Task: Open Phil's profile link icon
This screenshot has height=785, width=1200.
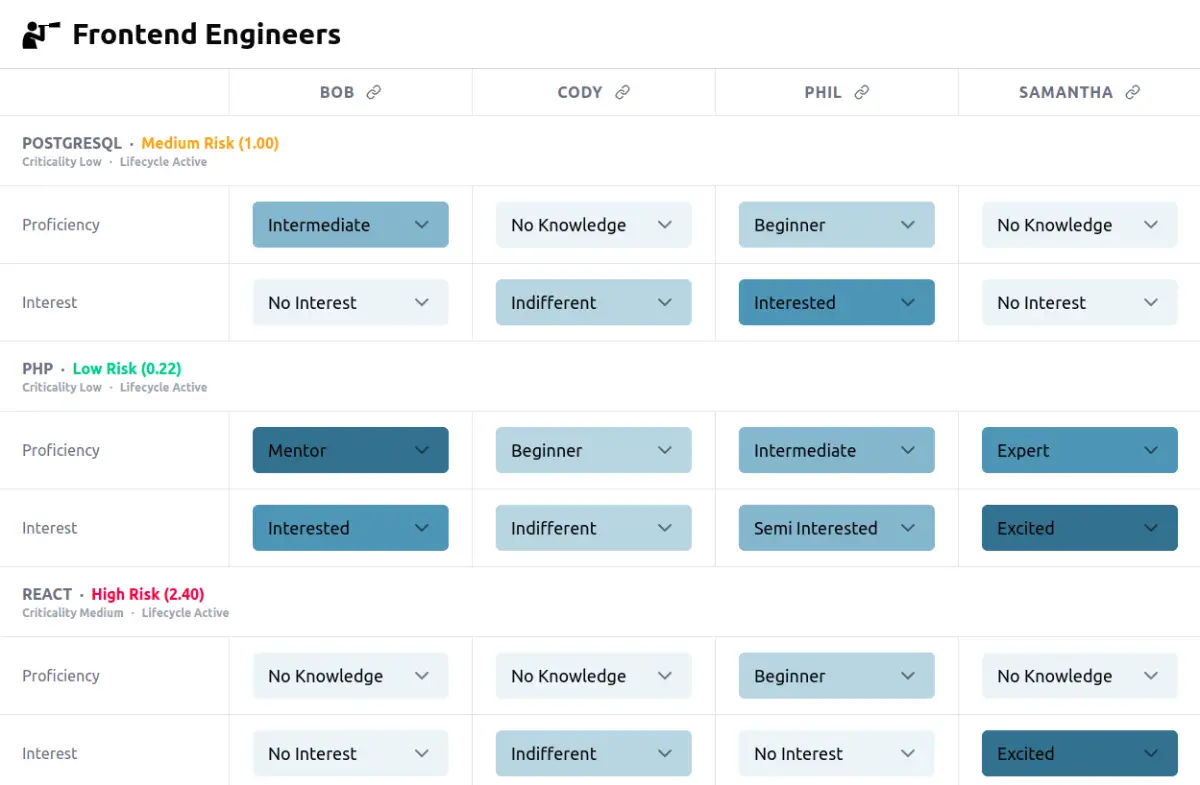Action: (862, 91)
